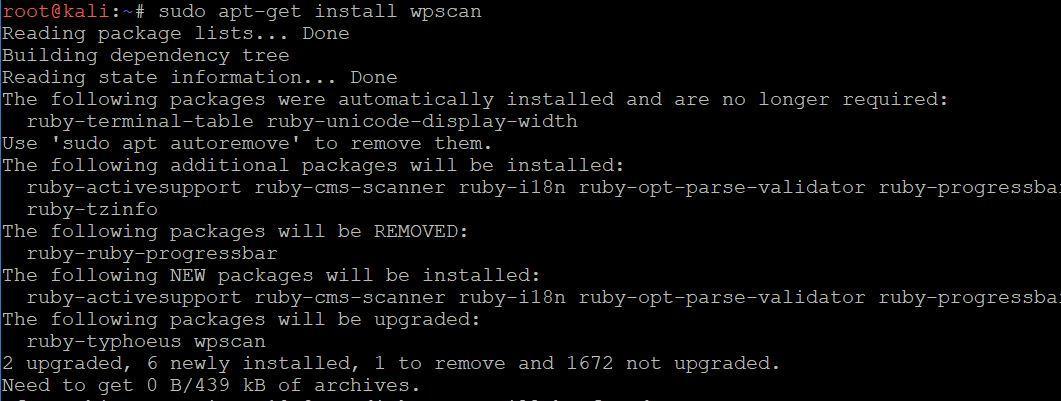Viewport: 1061px width, 401px height.
Task: Select the ruby-ruby-progressbar package name
Action: click(152, 254)
